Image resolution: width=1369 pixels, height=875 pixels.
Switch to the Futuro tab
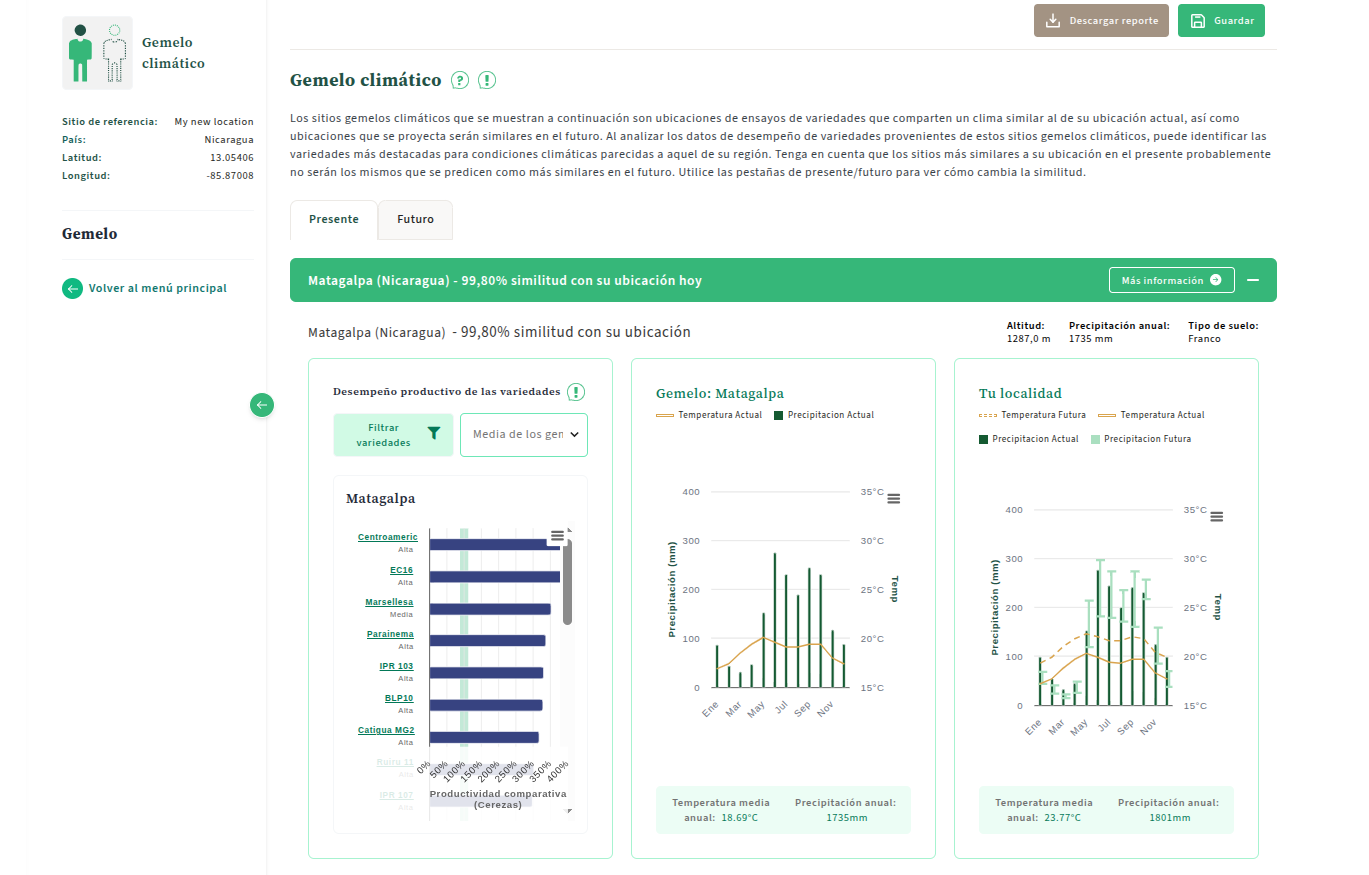pyautogui.click(x=415, y=220)
